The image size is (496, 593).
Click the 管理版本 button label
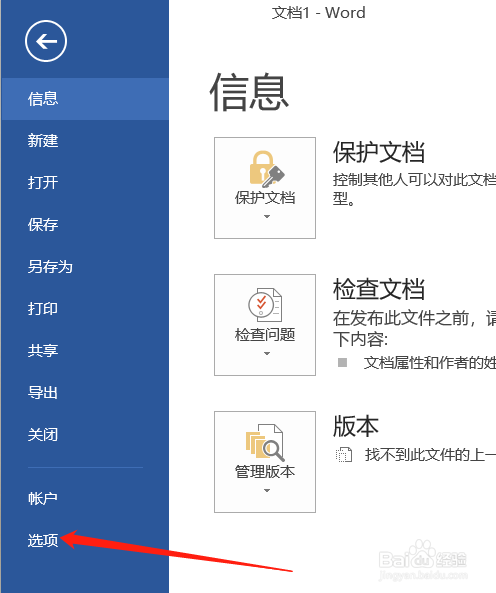265,472
